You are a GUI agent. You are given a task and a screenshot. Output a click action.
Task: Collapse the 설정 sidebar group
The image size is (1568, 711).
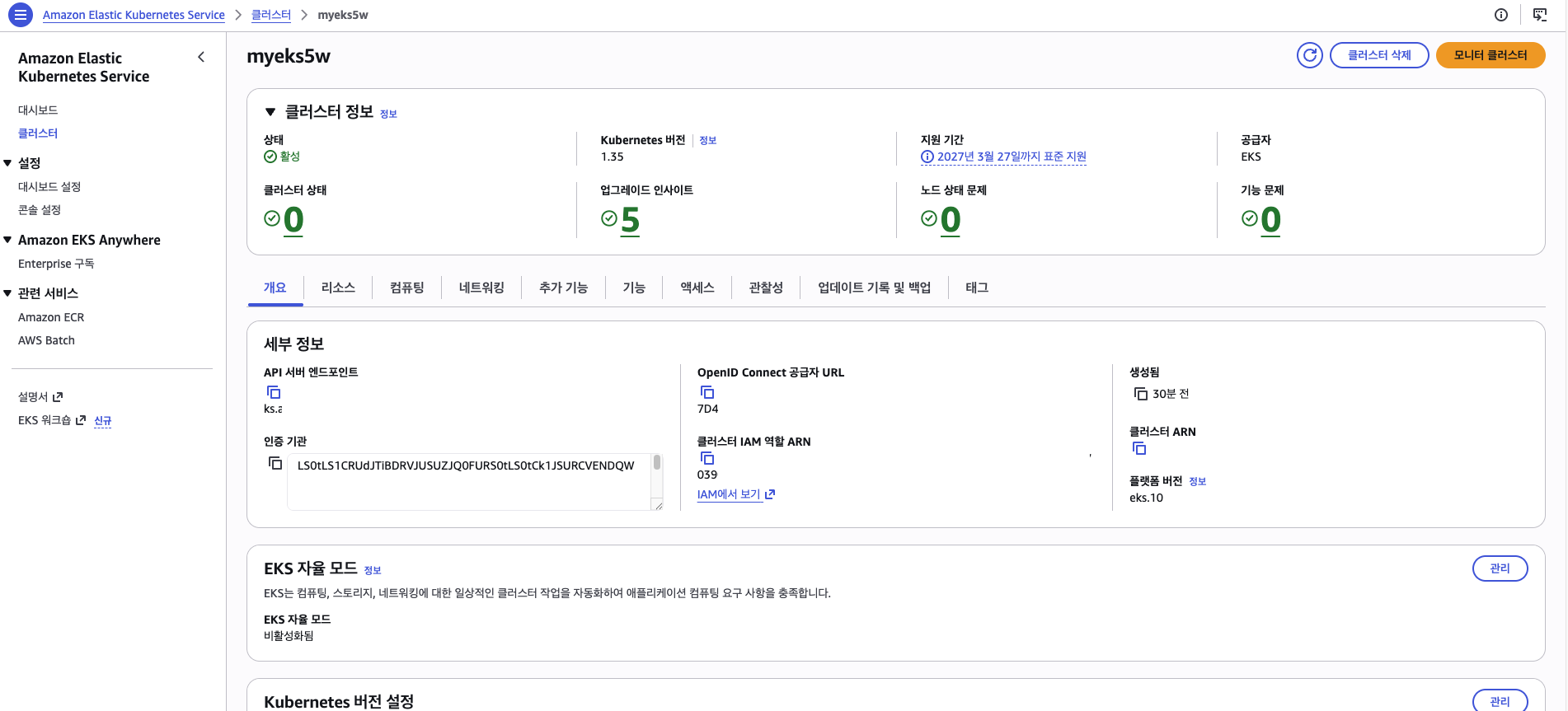tap(7, 163)
